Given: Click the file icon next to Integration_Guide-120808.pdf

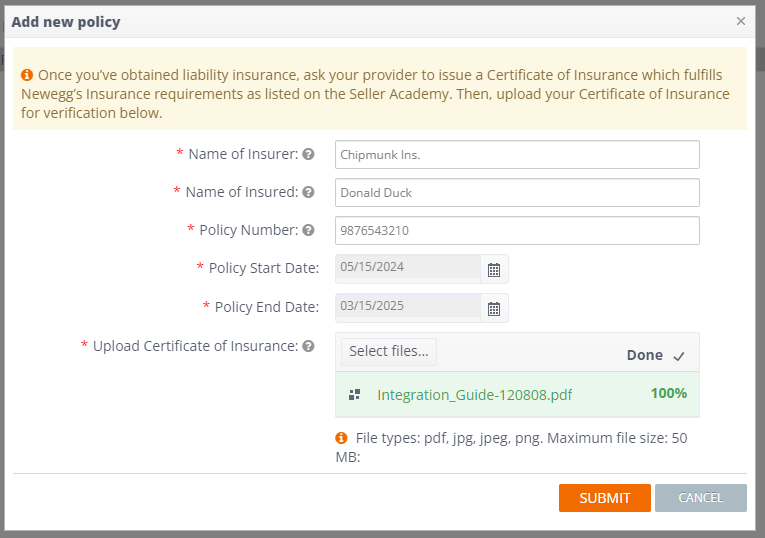Looking at the screenshot, I should [x=355, y=395].
